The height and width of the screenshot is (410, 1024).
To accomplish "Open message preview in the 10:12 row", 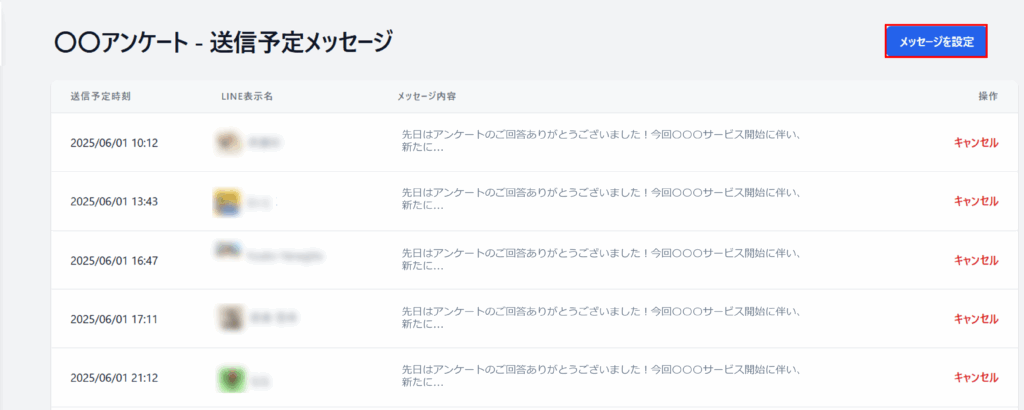I will tap(601, 142).
